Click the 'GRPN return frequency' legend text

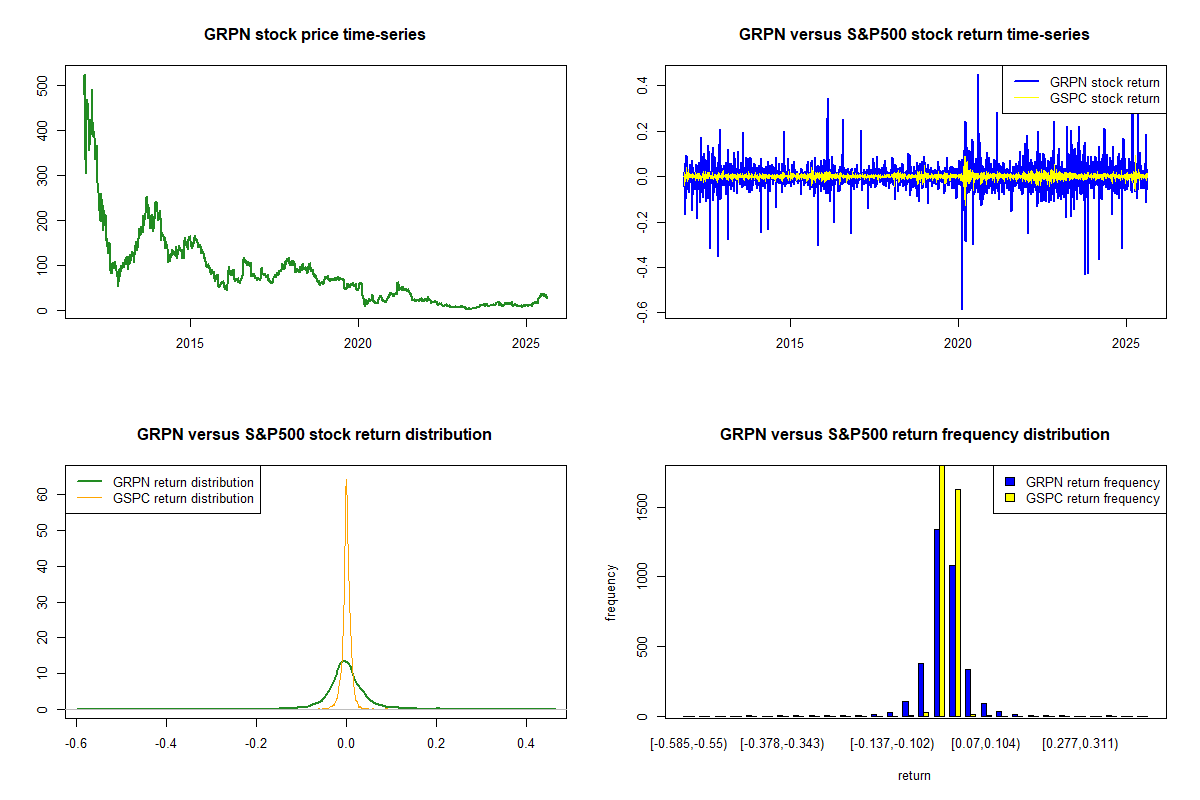pyautogui.click(x=1092, y=482)
